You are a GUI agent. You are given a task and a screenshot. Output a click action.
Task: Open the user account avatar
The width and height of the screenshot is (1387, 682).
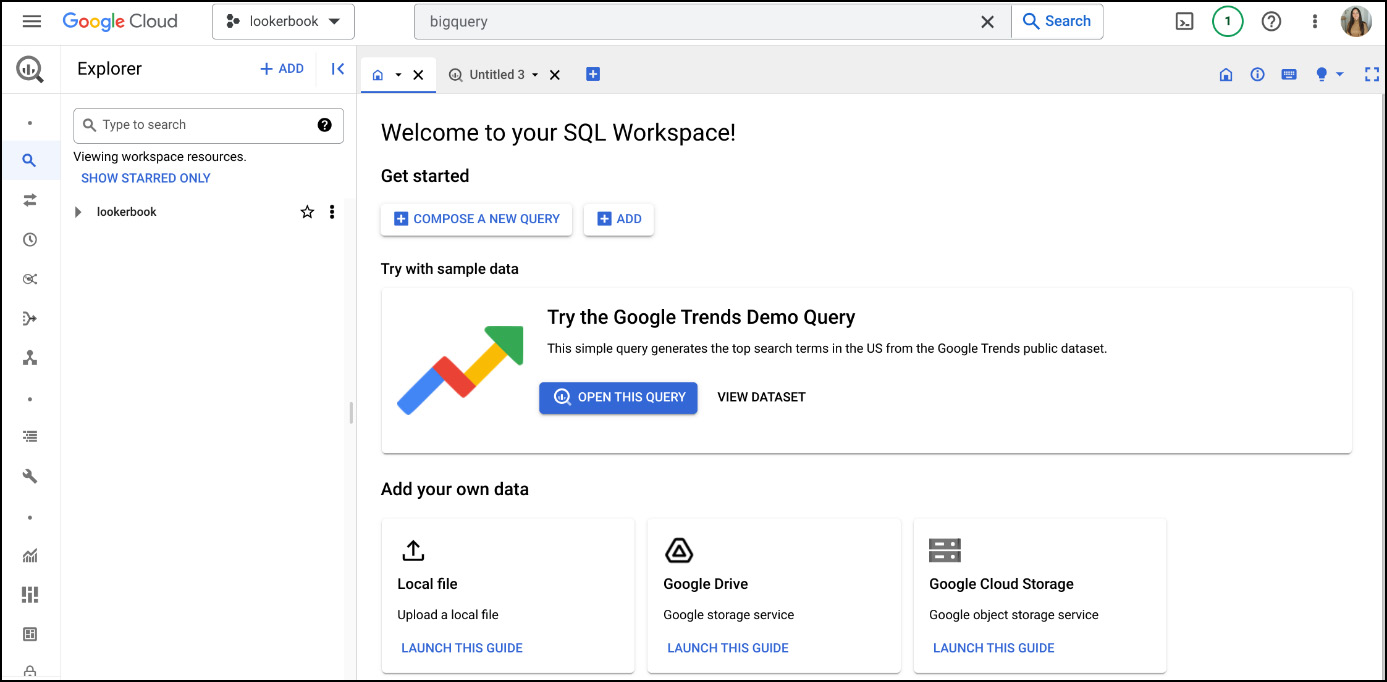1356,21
